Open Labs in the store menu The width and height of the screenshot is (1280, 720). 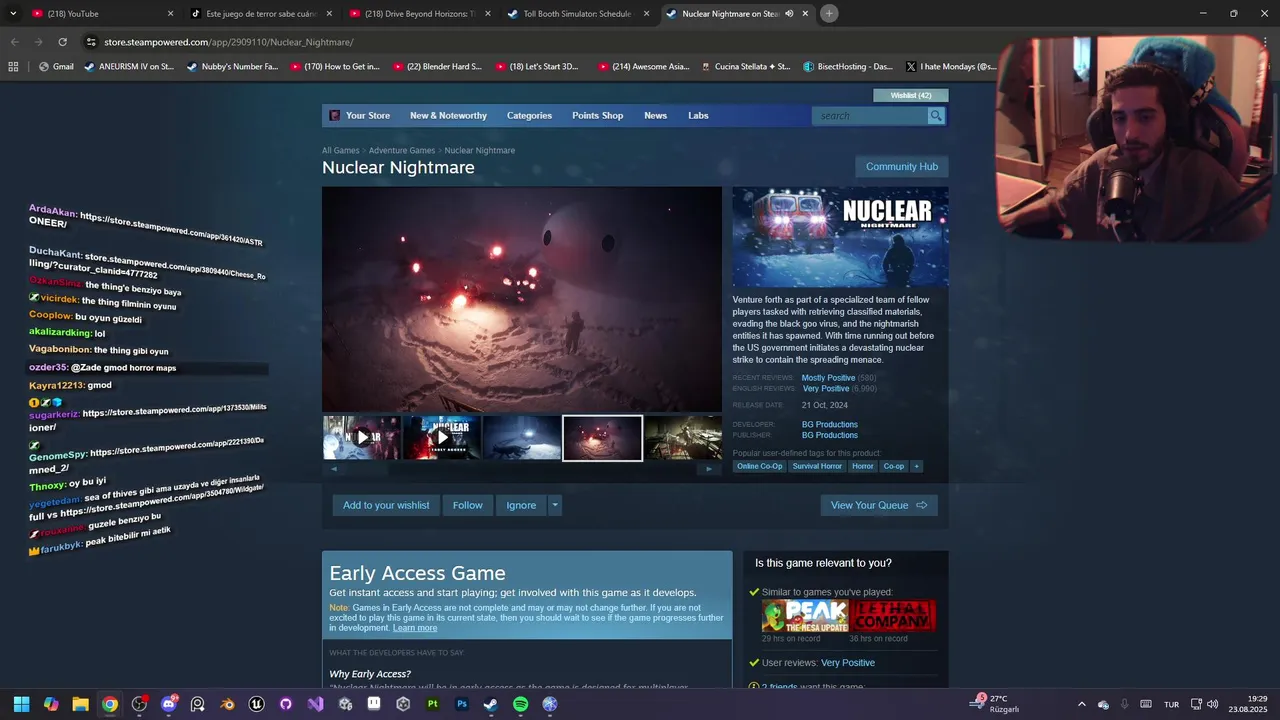coord(698,116)
